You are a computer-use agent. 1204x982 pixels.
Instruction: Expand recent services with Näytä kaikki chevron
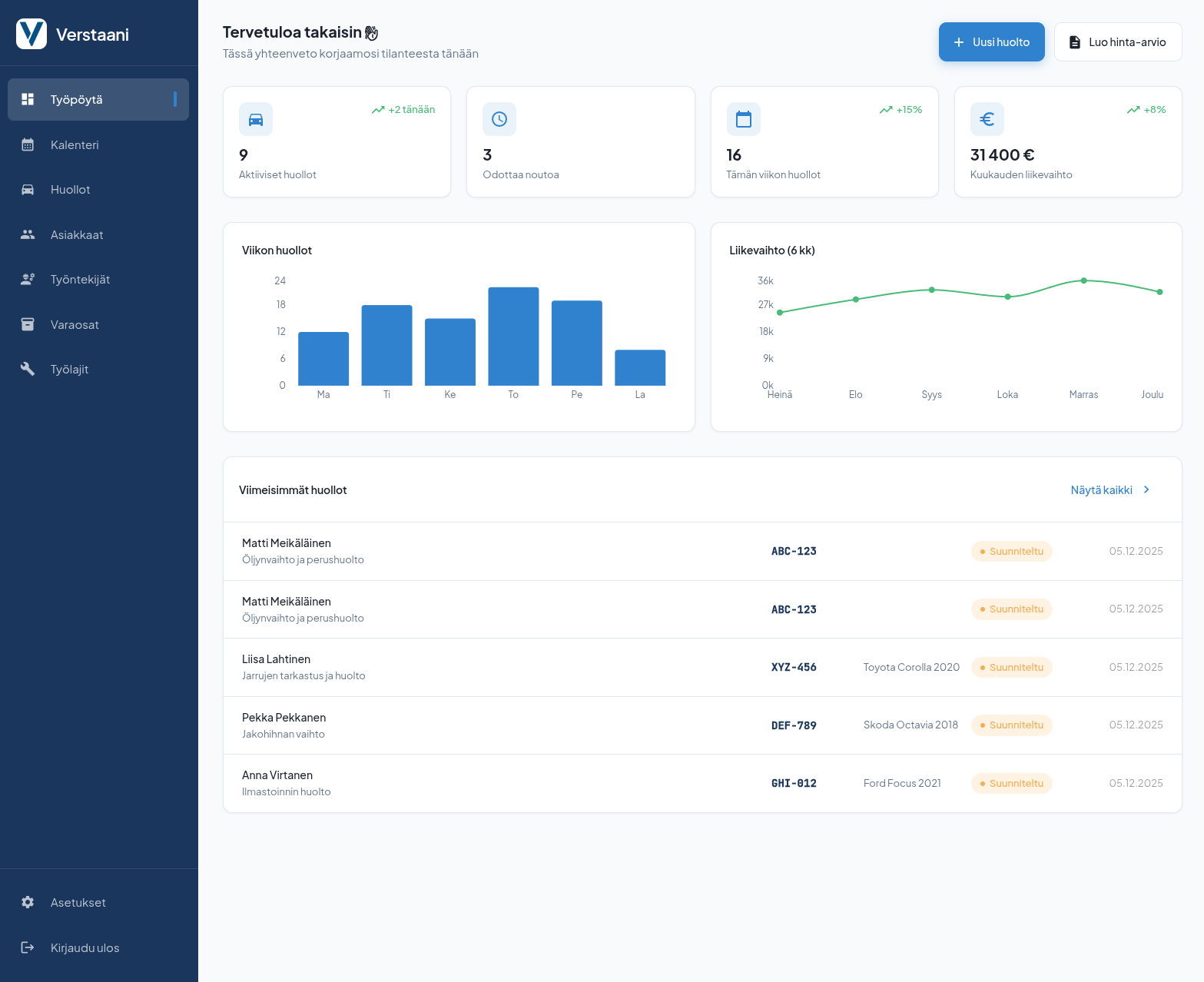coord(1146,489)
